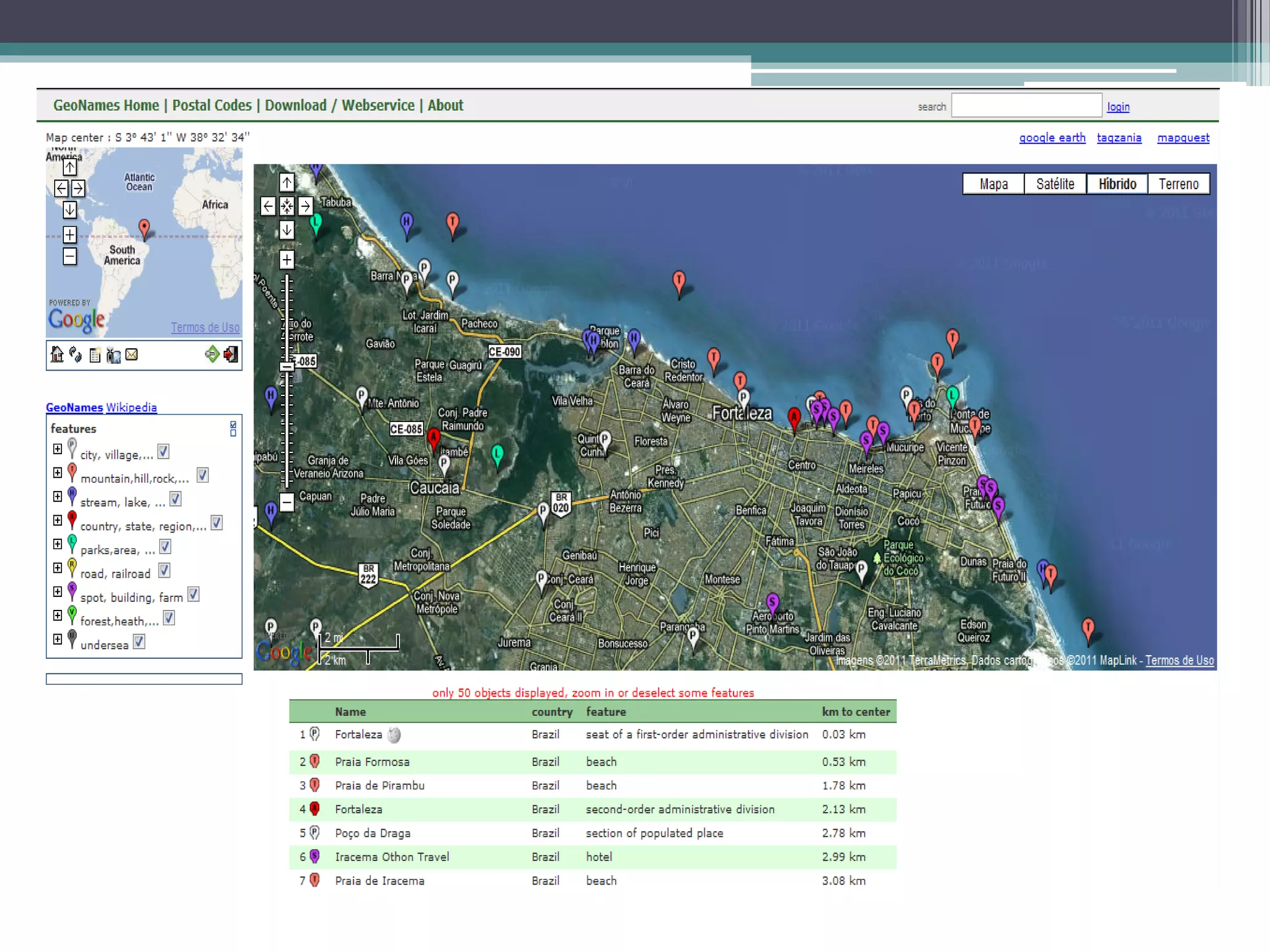Expand the road, railroad feature group
Screen dimensions: 1270x952
click(58, 568)
